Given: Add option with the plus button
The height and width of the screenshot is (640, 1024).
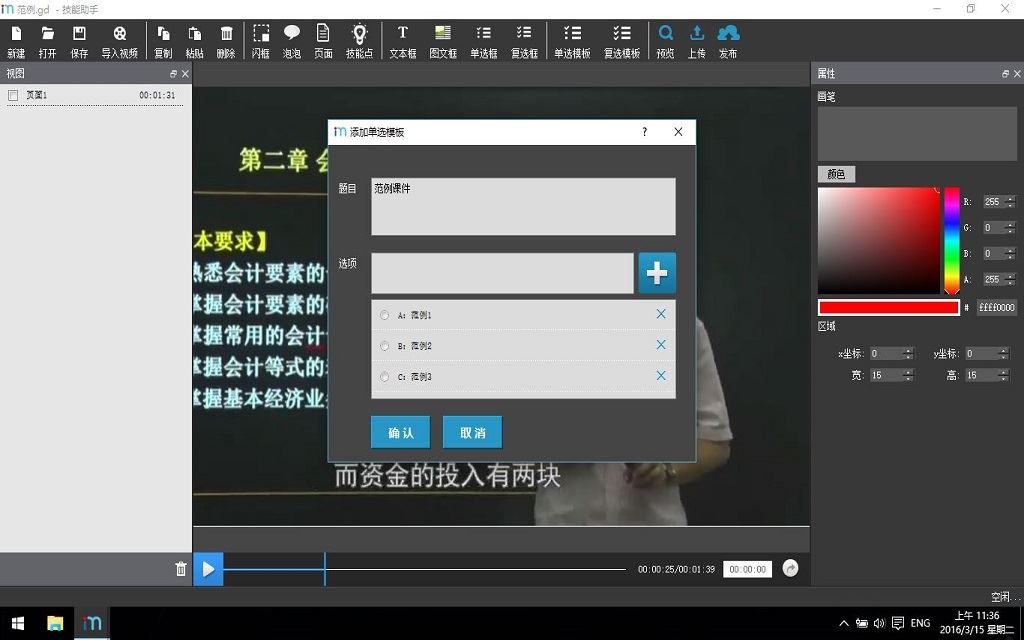Looking at the screenshot, I should 657,273.
